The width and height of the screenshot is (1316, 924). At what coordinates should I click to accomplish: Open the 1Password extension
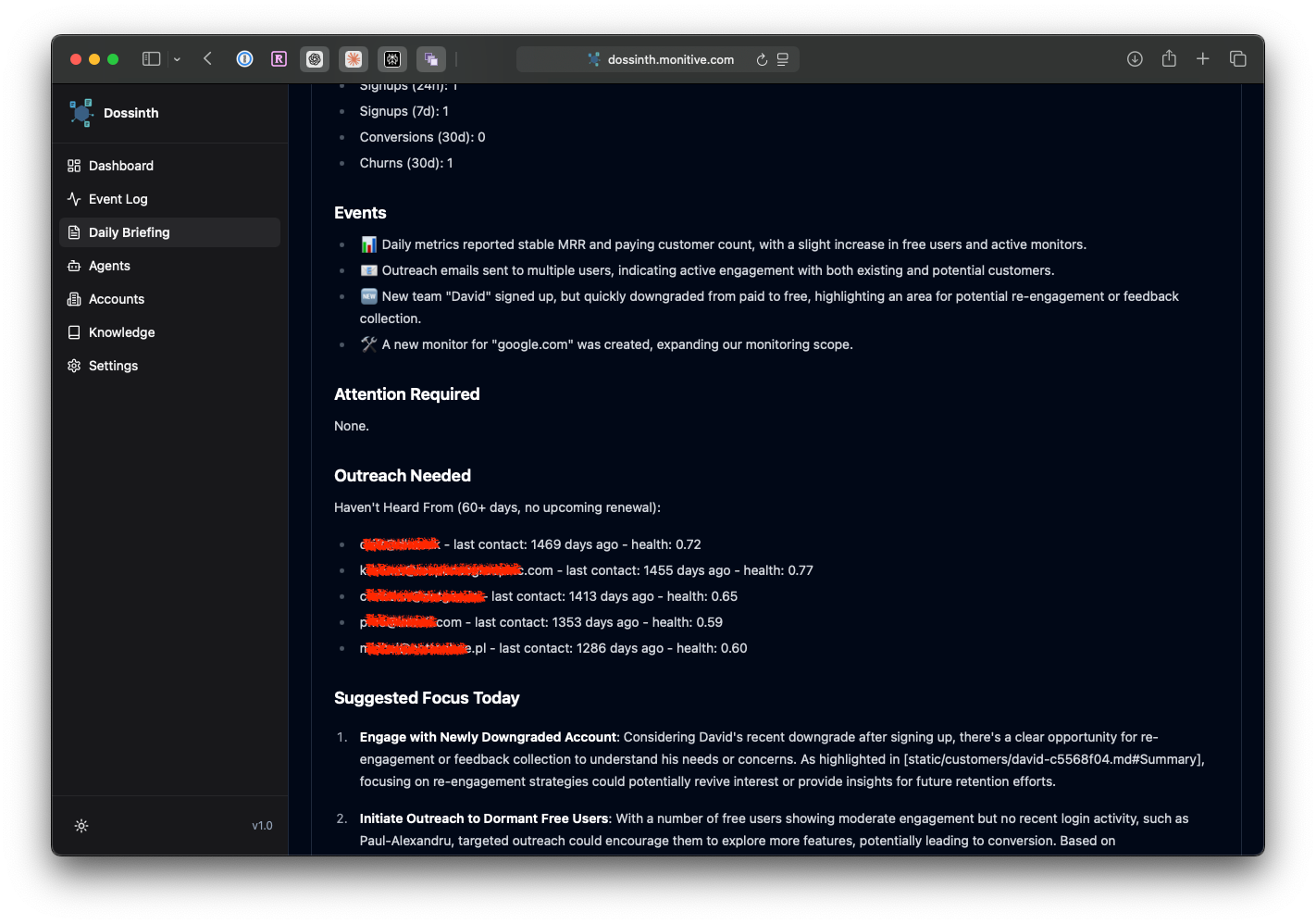coord(244,59)
